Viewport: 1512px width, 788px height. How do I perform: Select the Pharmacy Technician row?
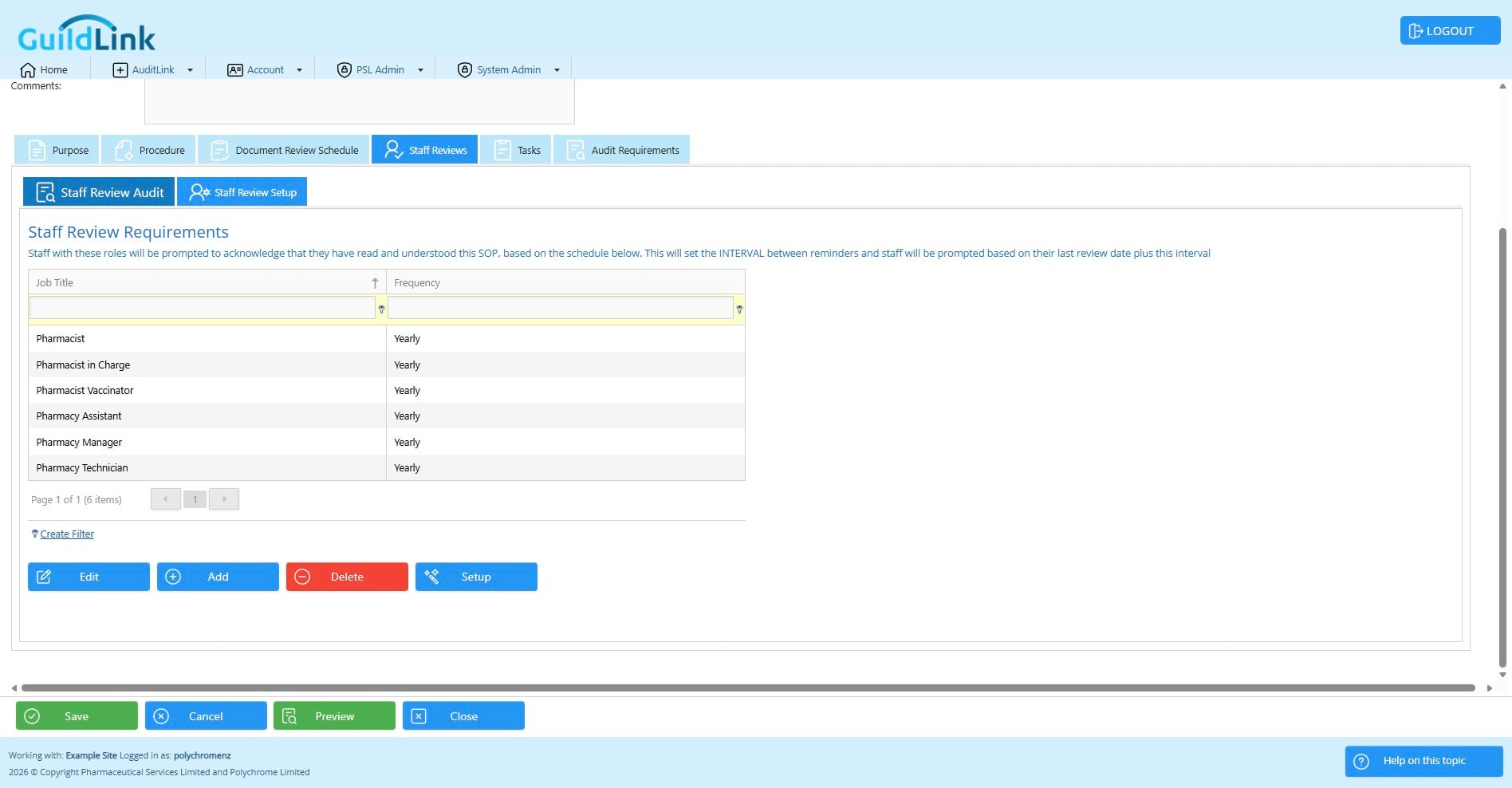point(387,467)
